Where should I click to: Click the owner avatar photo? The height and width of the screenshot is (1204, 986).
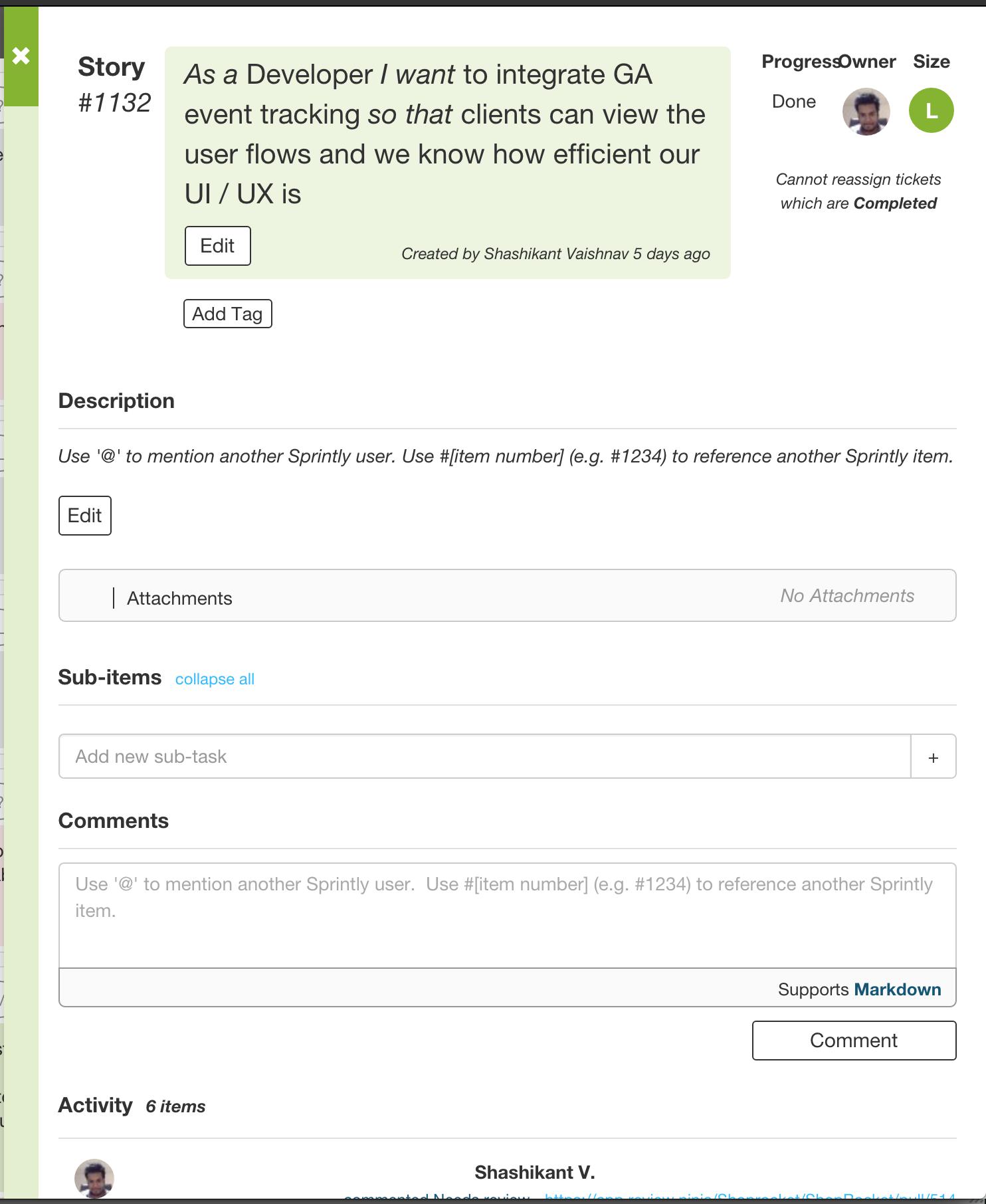point(866,111)
